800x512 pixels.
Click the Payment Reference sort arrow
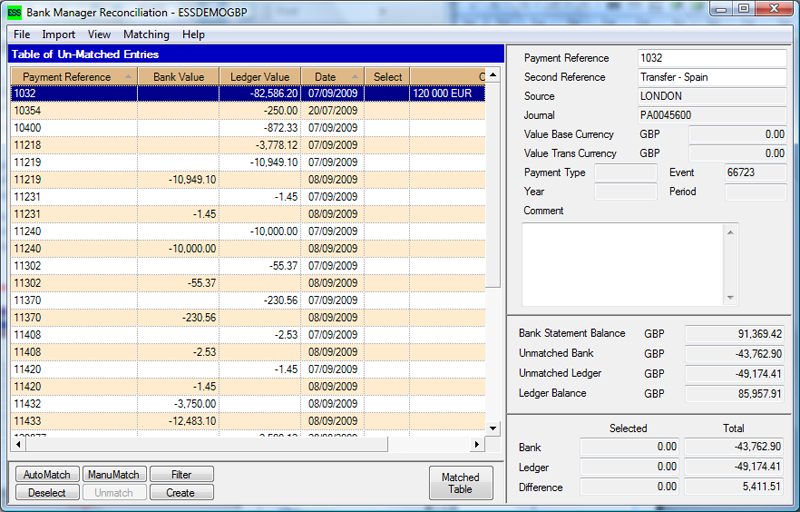click(128, 77)
